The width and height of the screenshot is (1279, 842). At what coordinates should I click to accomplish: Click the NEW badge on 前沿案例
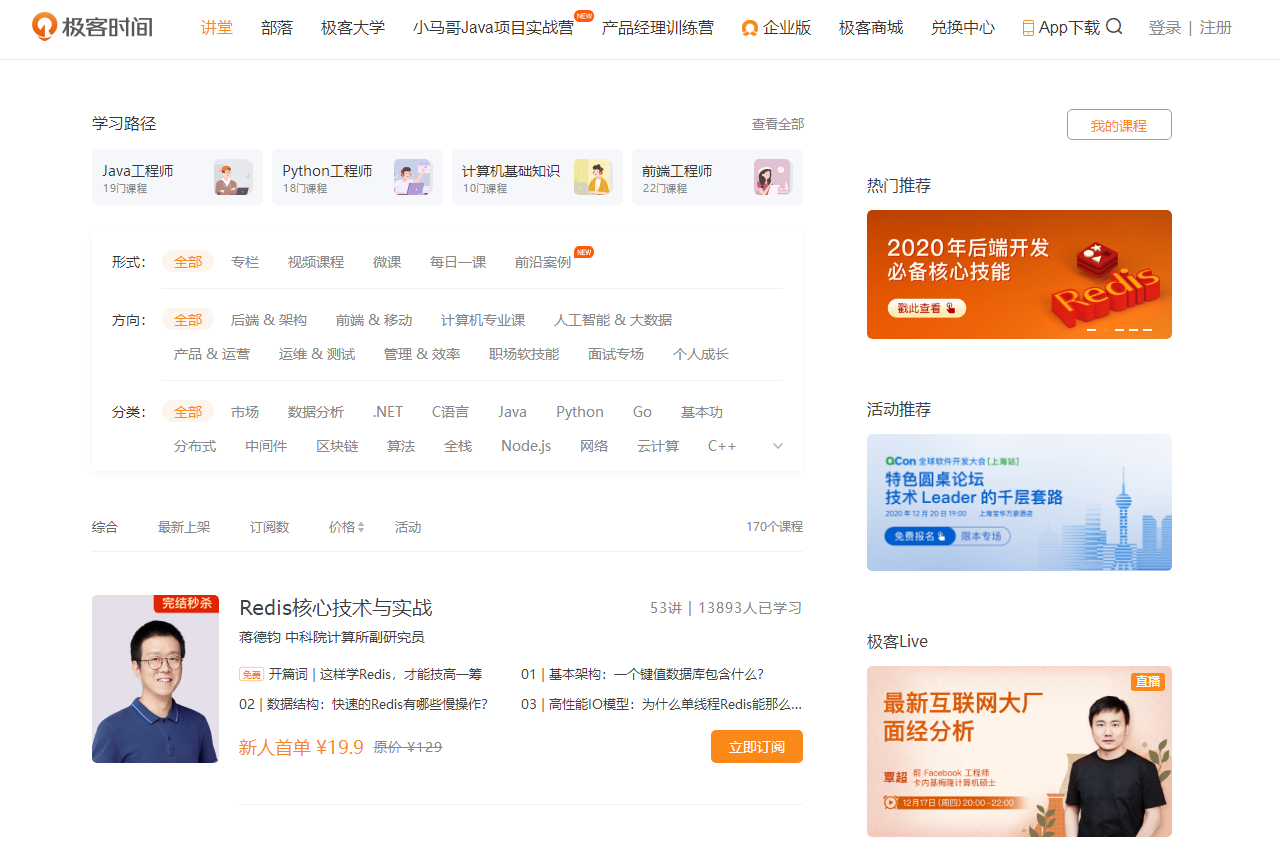[x=583, y=252]
